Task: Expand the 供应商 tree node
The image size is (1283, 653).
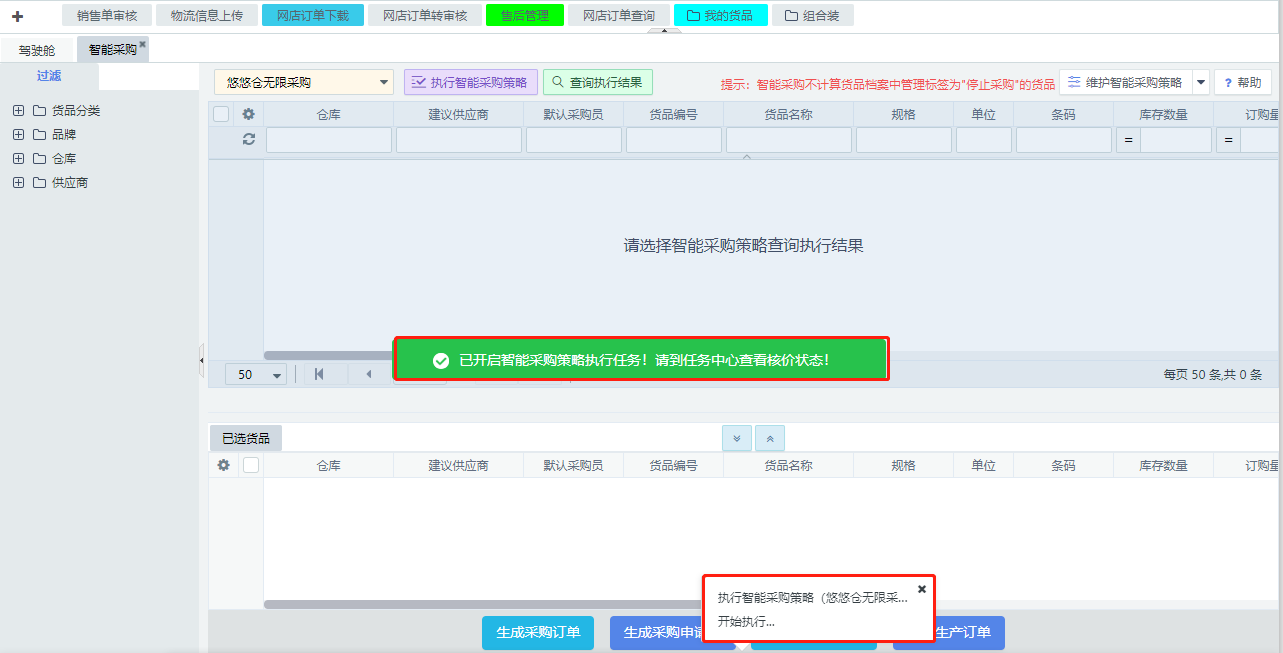Action: [18, 182]
